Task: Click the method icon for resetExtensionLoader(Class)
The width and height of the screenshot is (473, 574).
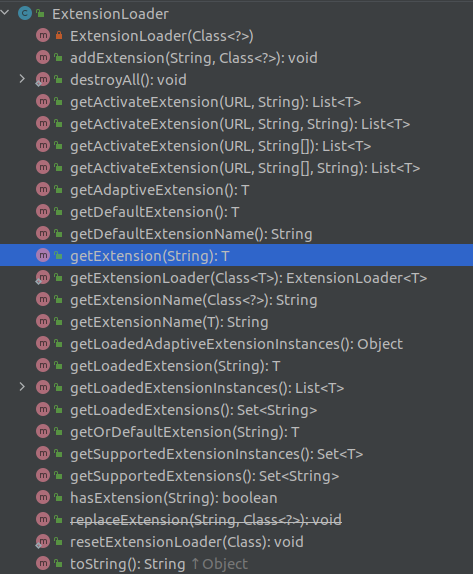Action: pyautogui.click(x=43, y=541)
